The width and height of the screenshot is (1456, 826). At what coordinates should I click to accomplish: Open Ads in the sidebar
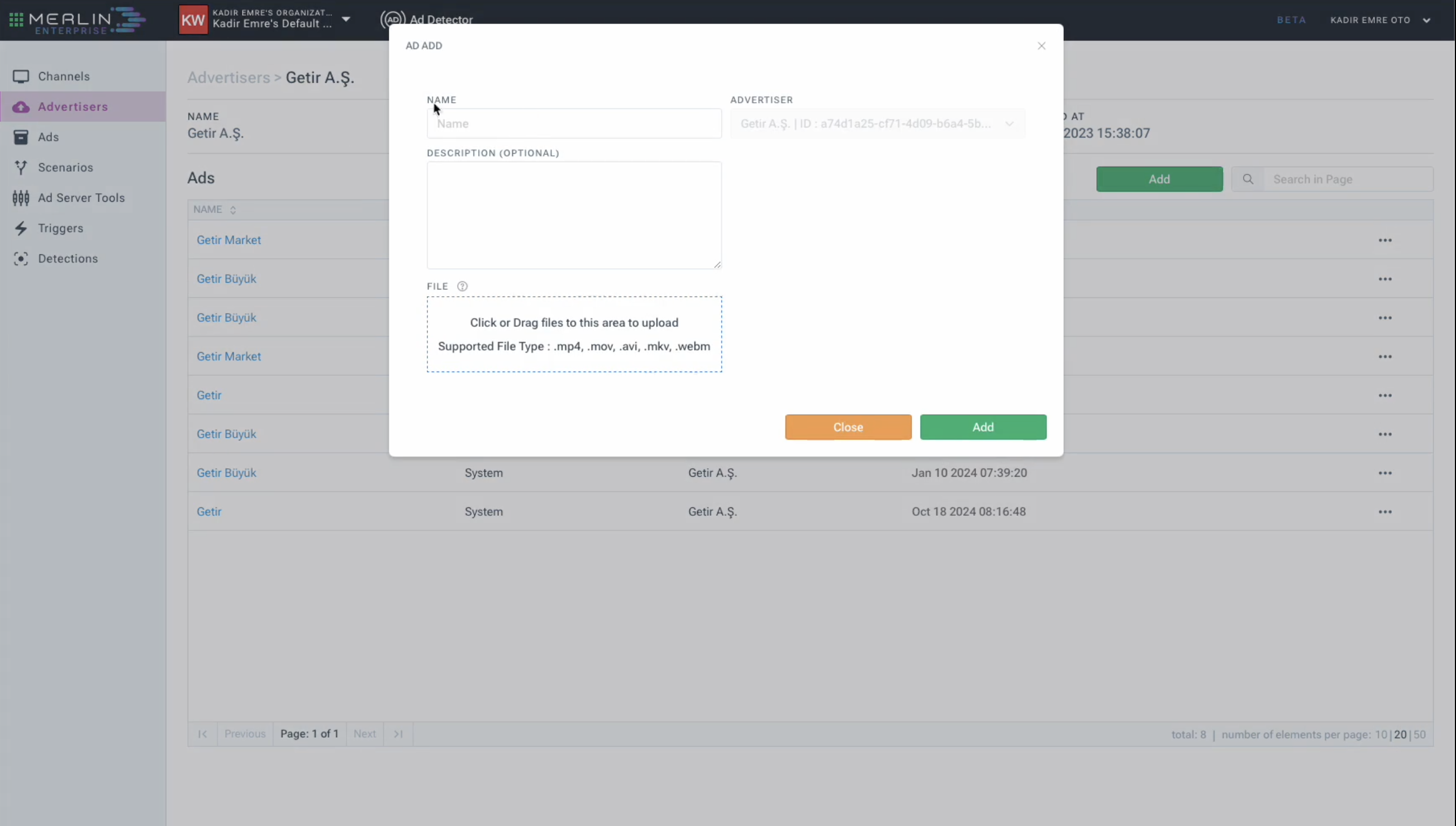coord(83,137)
